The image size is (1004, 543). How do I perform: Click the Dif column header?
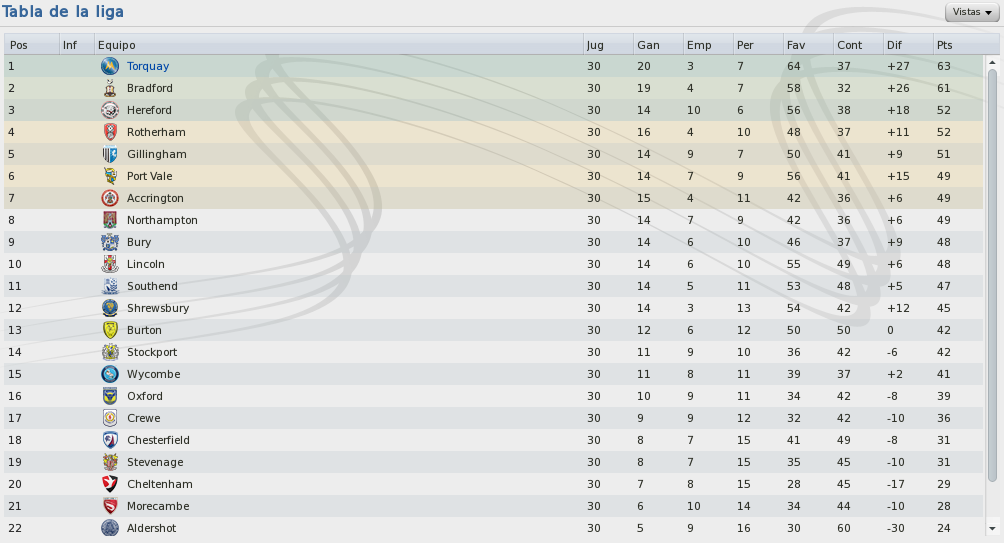(x=908, y=45)
